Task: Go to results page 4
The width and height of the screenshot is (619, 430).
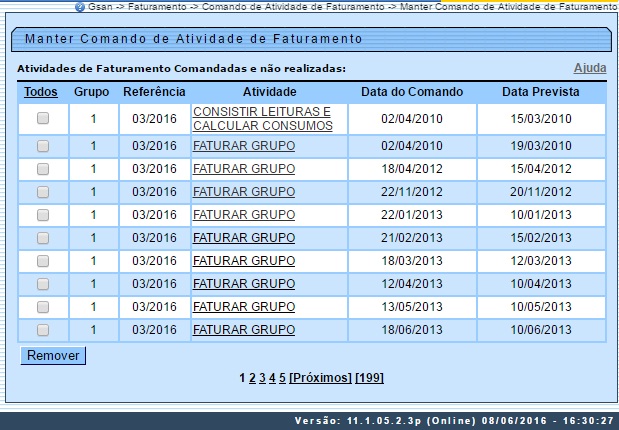Action: 272,378
